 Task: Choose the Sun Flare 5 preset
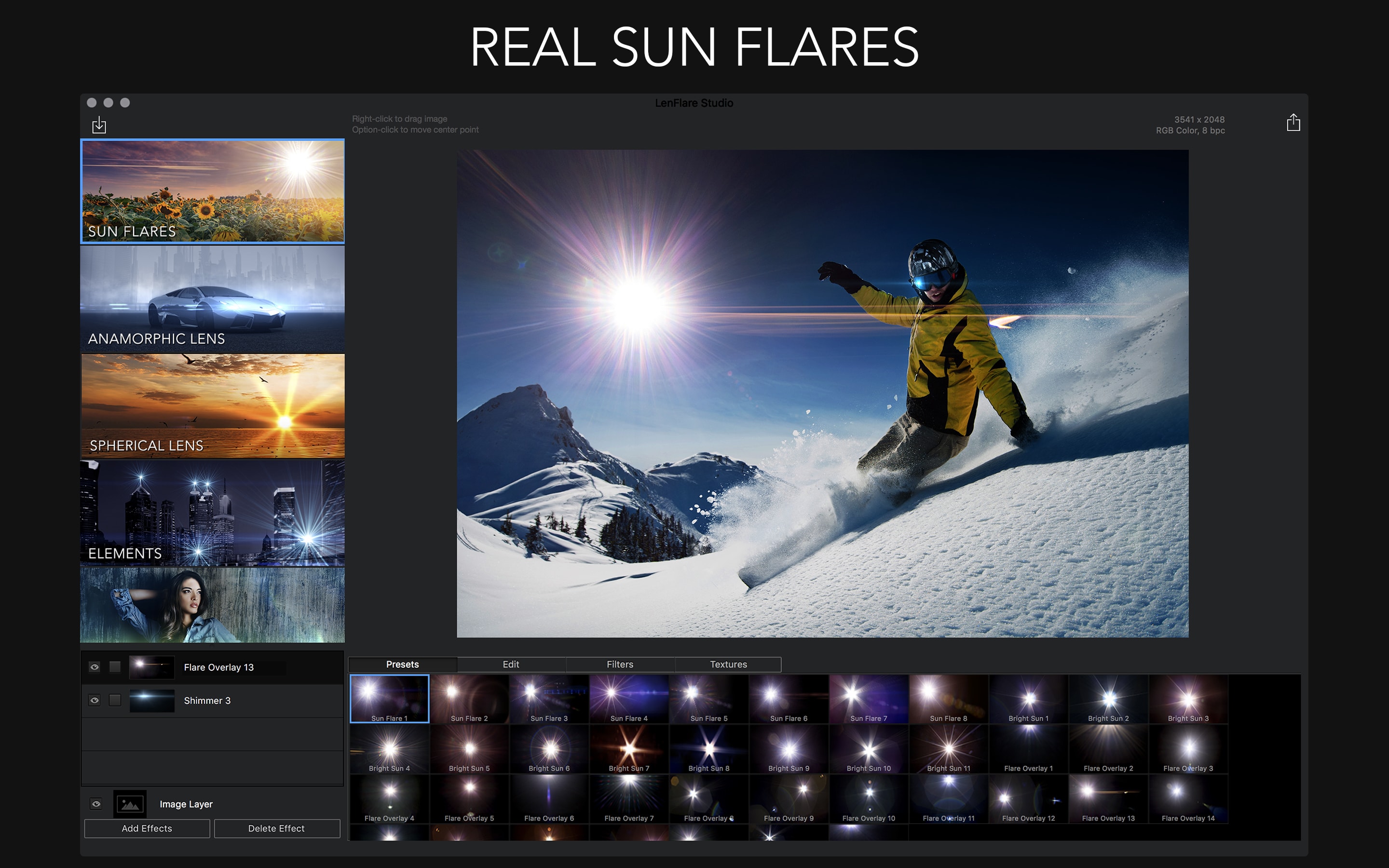pyautogui.click(x=709, y=699)
